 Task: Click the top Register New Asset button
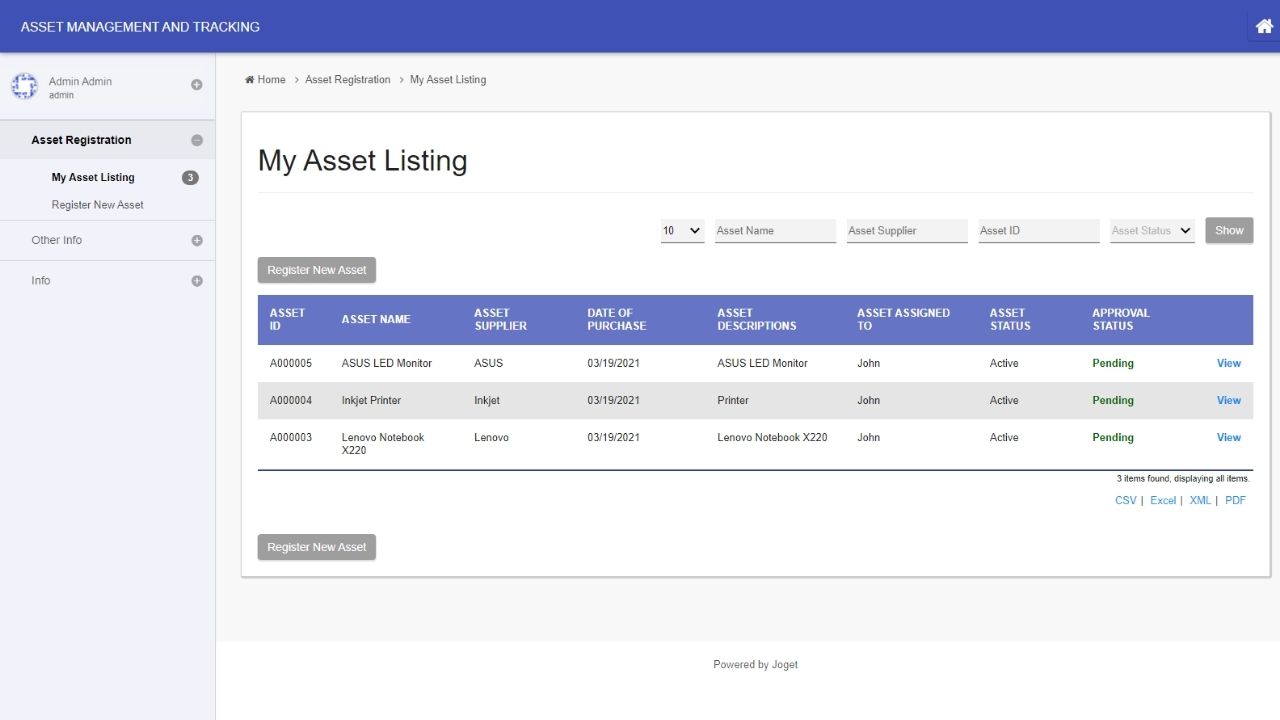coord(317,270)
